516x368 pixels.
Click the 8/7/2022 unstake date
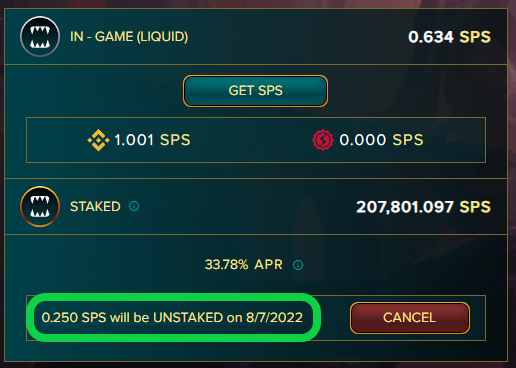pos(274,318)
